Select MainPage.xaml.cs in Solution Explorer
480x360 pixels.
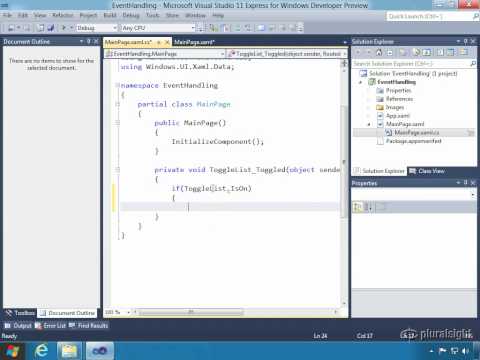417,133
